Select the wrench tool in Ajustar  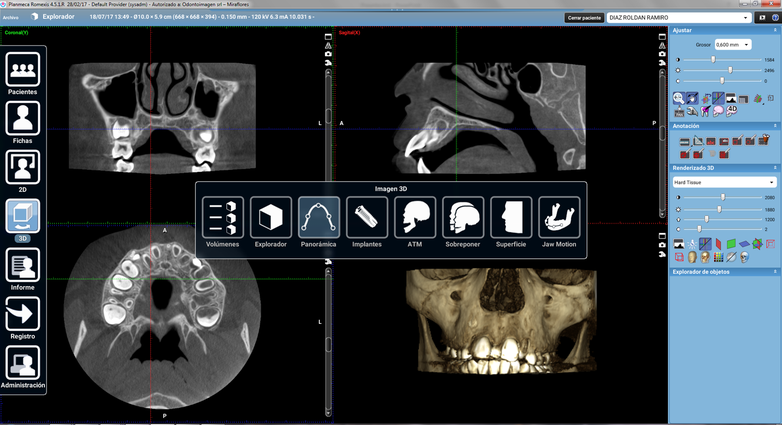pyautogui.click(x=692, y=111)
